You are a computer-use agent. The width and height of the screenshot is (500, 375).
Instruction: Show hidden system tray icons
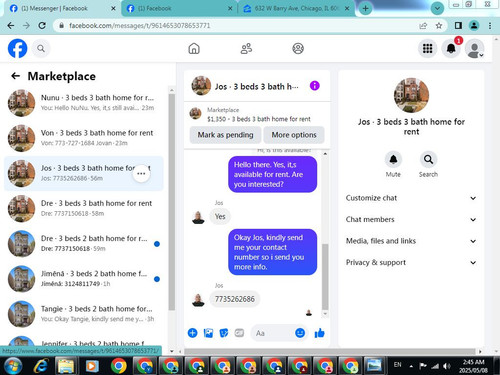[x=411, y=366]
